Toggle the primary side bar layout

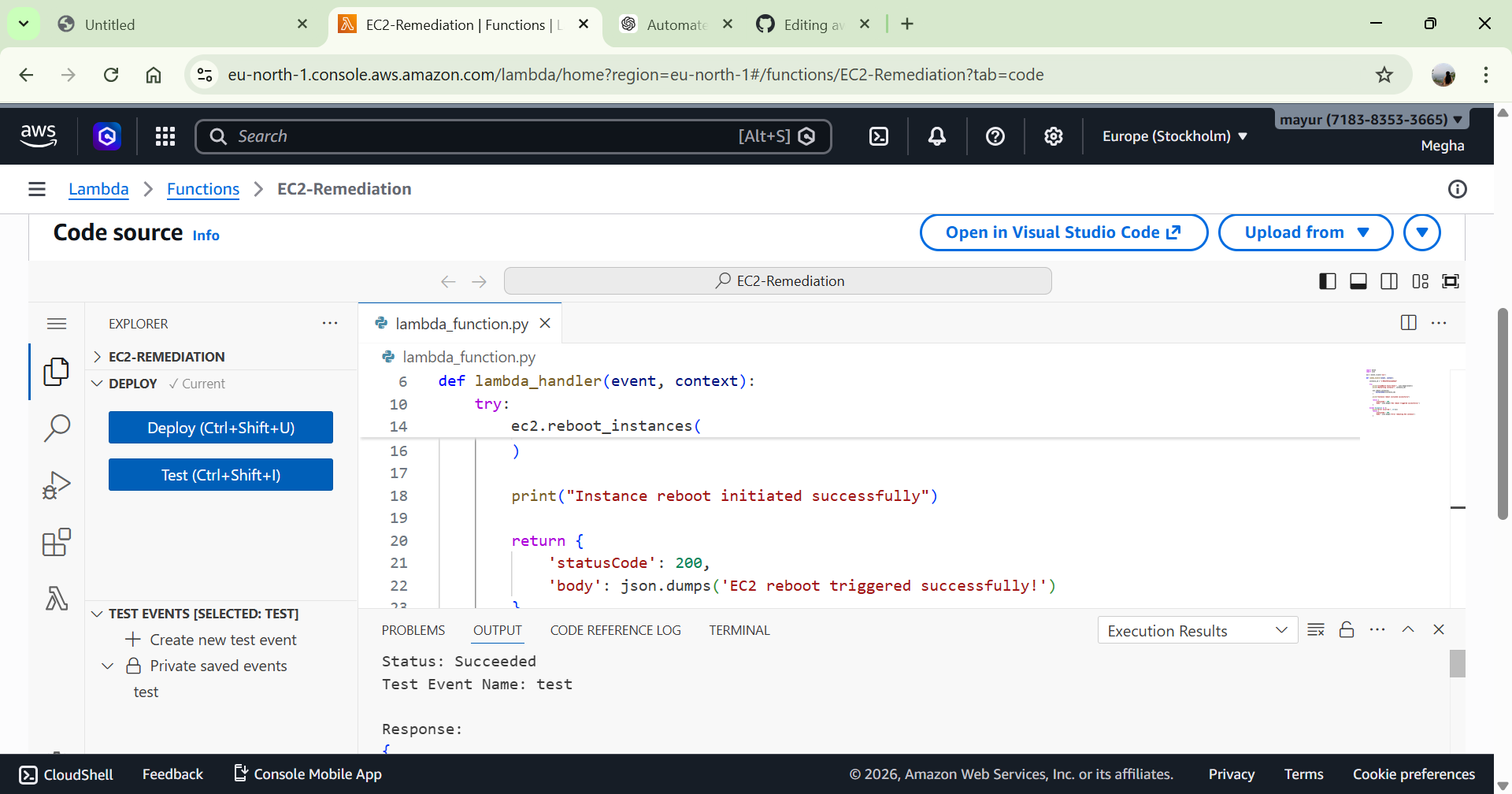tap(1328, 281)
